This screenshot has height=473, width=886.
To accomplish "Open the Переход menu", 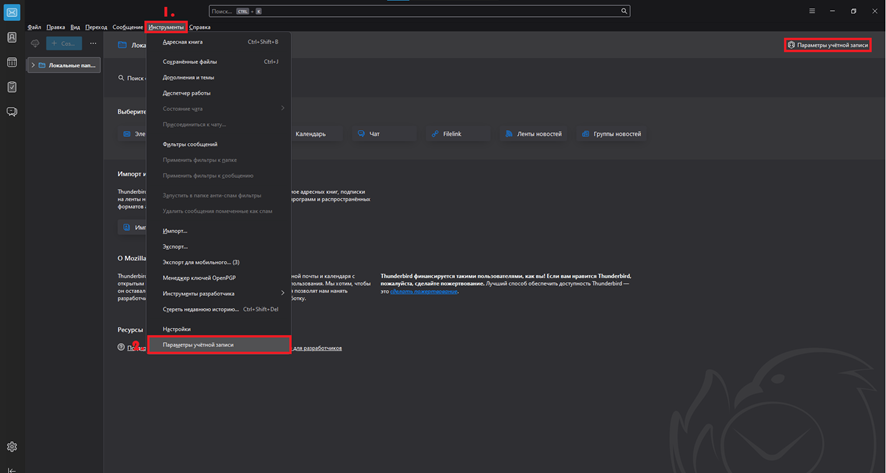I will (x=96, y=27).
